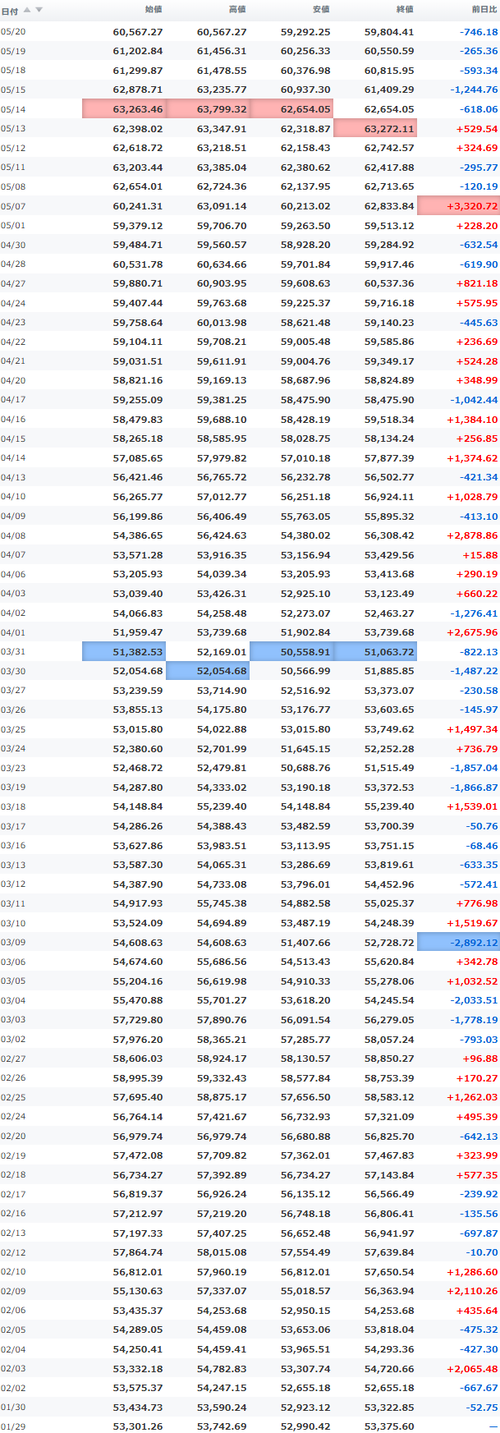
Task: Select the red highlighted 63,799.32 high cell
Action: pos(208,109)
